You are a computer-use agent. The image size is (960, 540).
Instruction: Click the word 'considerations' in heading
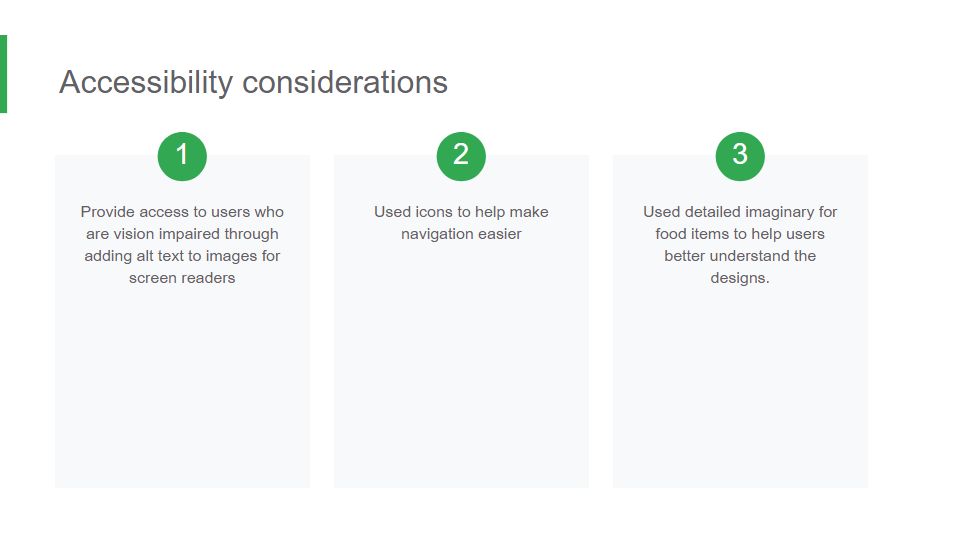click(x=345, y=82)
